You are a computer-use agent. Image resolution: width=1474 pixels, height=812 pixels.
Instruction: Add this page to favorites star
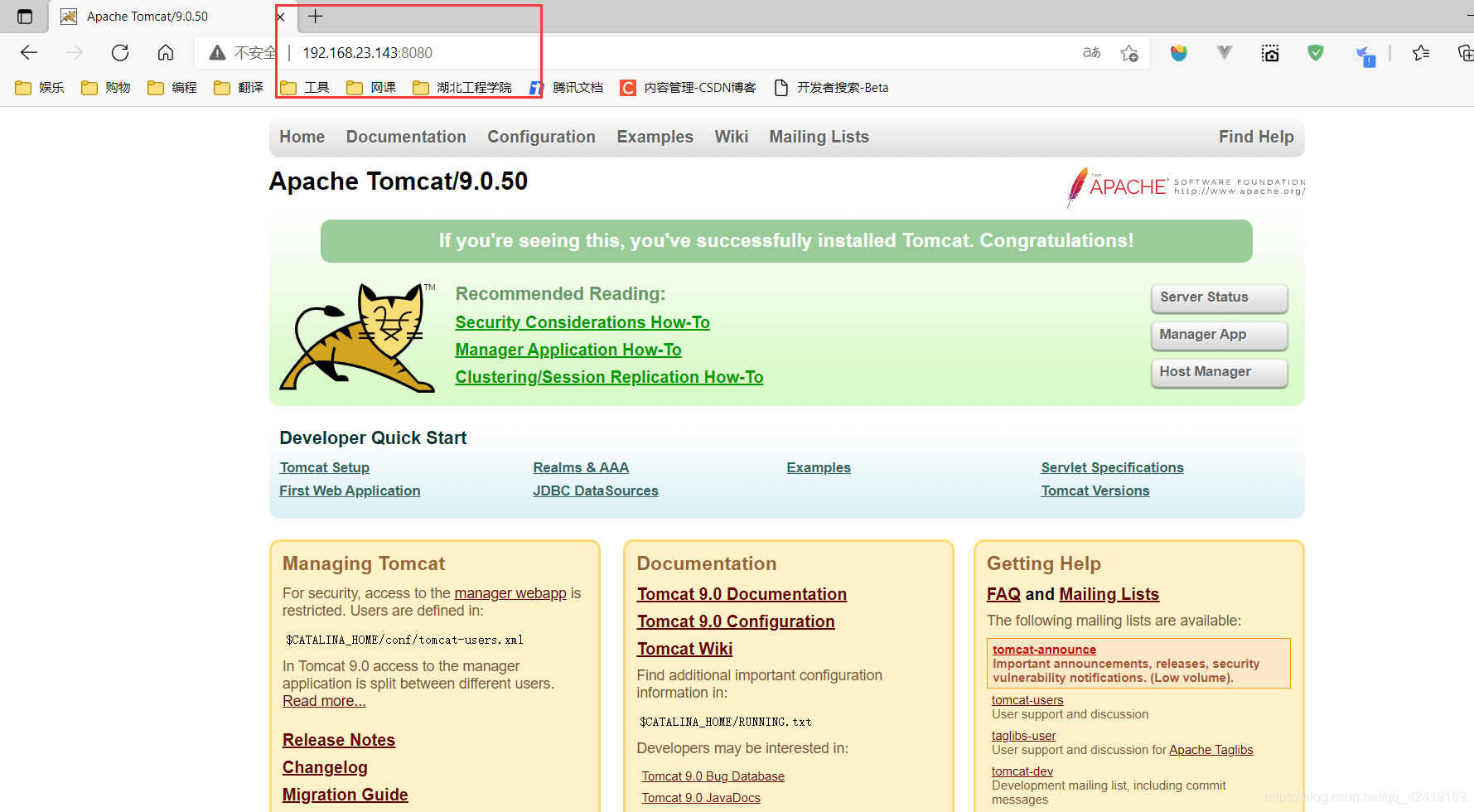(x=1128, y=53)
